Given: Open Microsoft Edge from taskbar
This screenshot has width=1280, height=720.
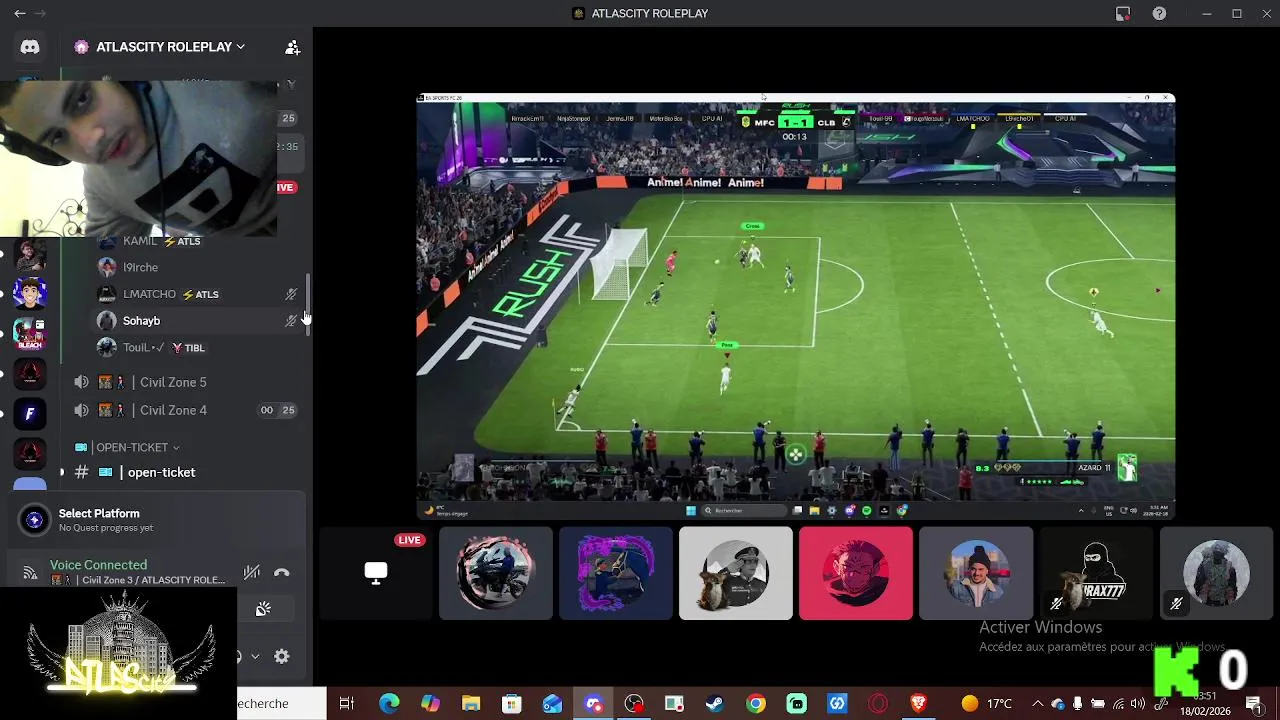Looking at the screenshot, I should coord(389,704).
